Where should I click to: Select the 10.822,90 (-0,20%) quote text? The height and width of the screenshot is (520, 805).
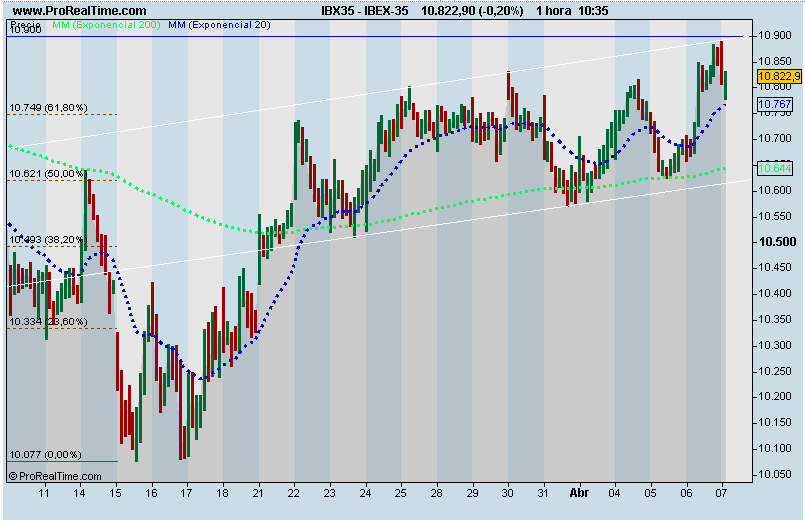[x=472, y=11]
